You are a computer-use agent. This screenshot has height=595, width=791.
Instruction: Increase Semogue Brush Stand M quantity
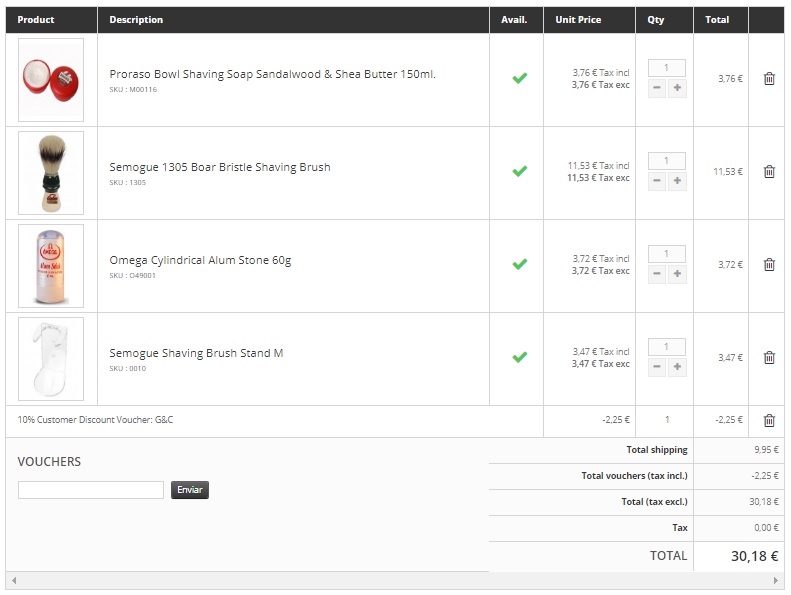coord(677,366)
